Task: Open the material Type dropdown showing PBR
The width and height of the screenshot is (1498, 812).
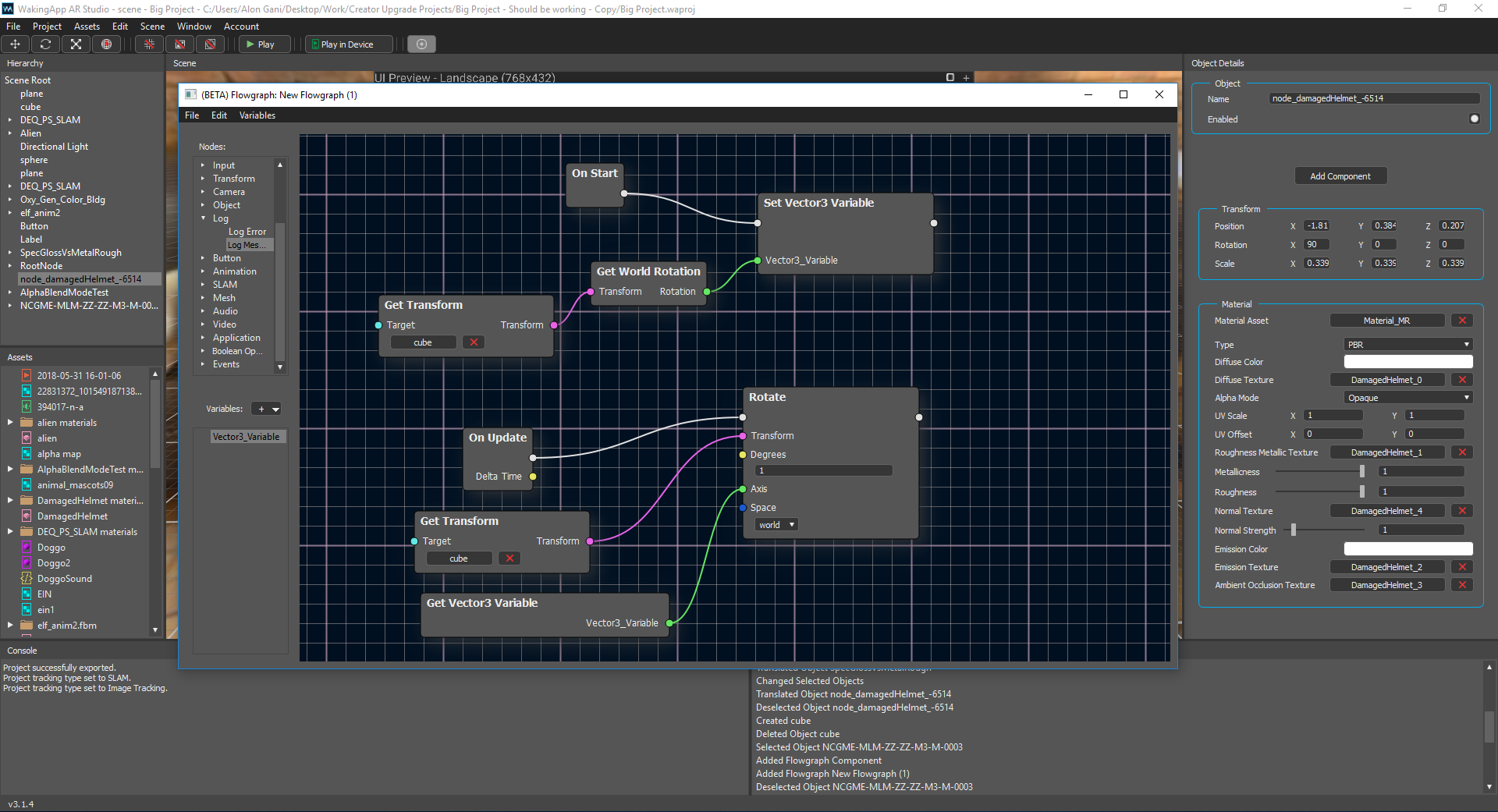Action: 1407,345
